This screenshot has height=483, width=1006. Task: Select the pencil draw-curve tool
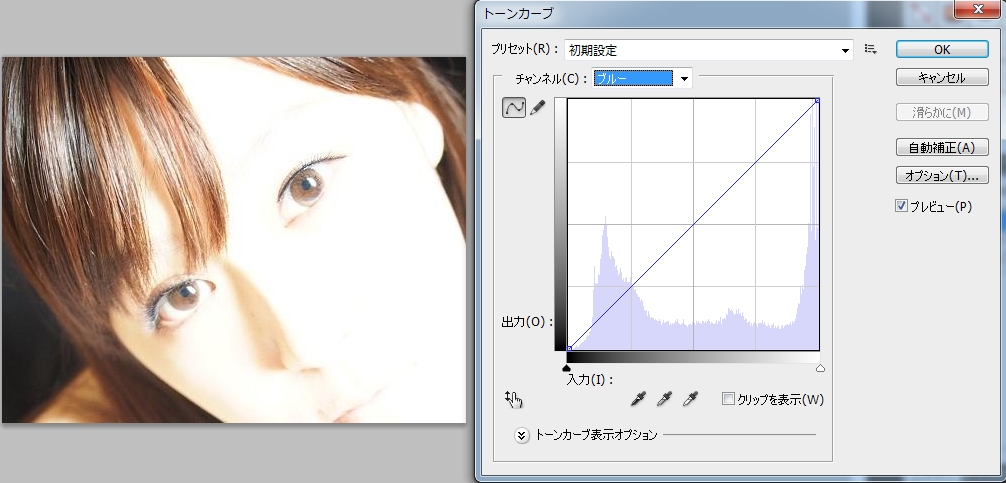coord(538,107)
